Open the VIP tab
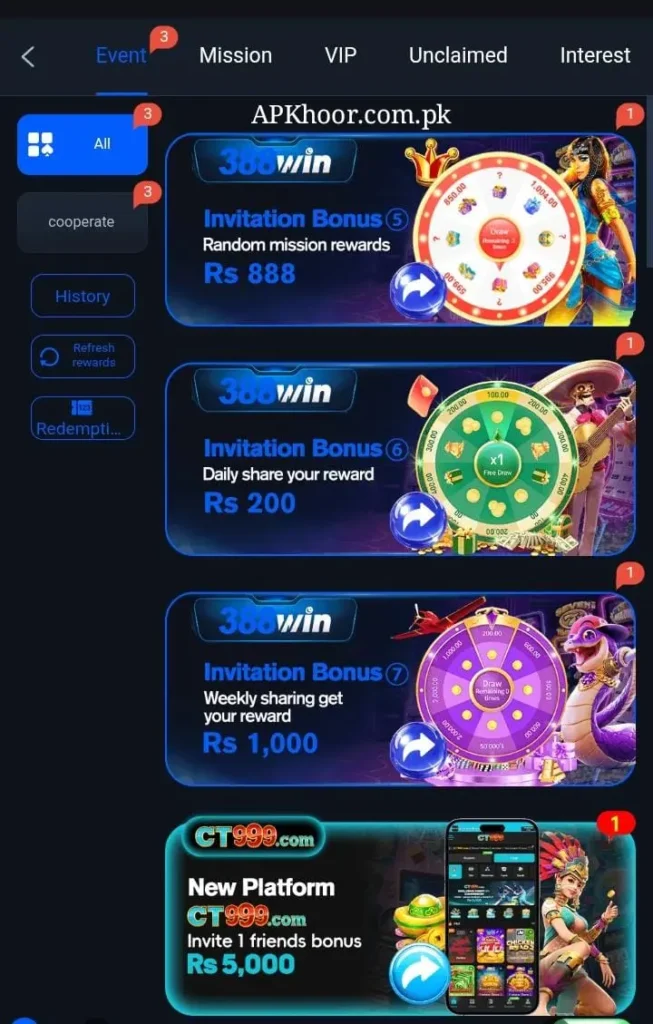 click(x=341, y=56)
